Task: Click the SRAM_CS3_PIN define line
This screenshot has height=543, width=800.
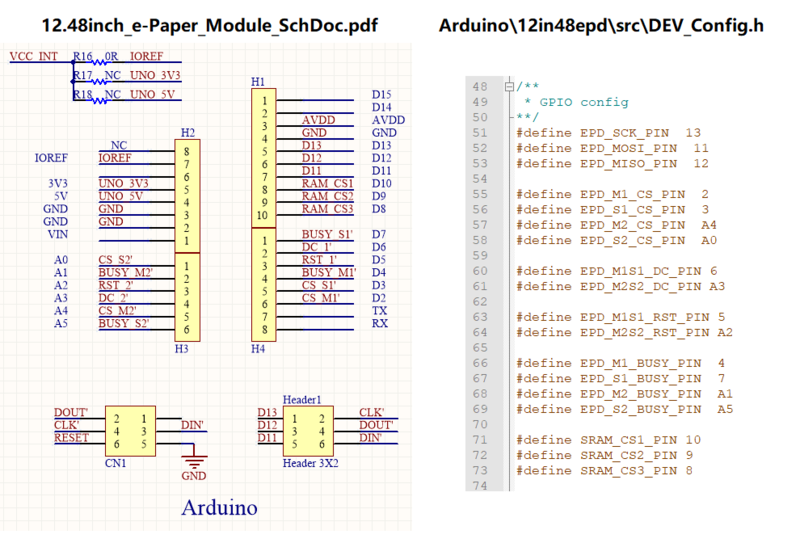Action: 605,471
